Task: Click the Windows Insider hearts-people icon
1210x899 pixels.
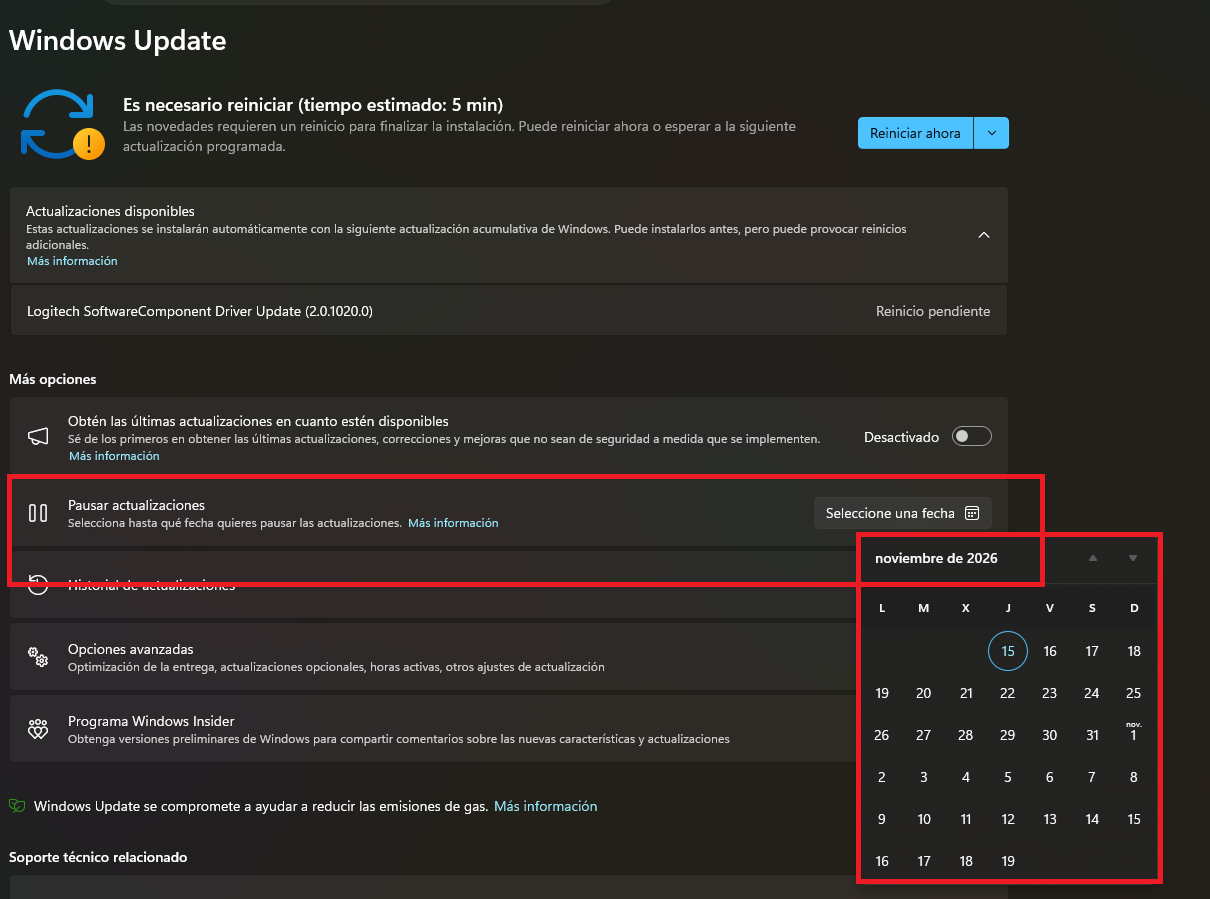Action: [38, 729]
